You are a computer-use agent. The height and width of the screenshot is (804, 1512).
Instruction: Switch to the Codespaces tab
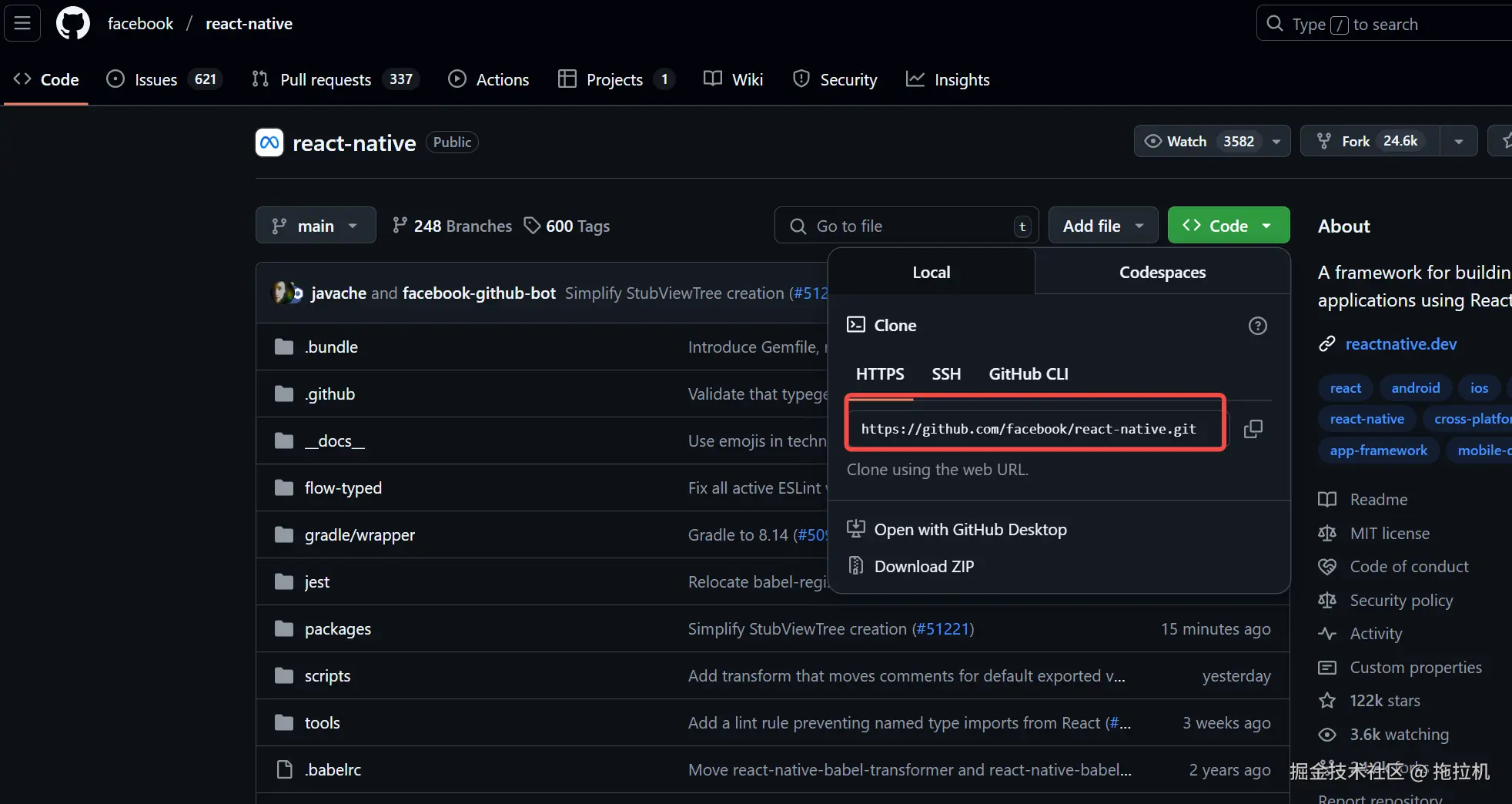1162,272
